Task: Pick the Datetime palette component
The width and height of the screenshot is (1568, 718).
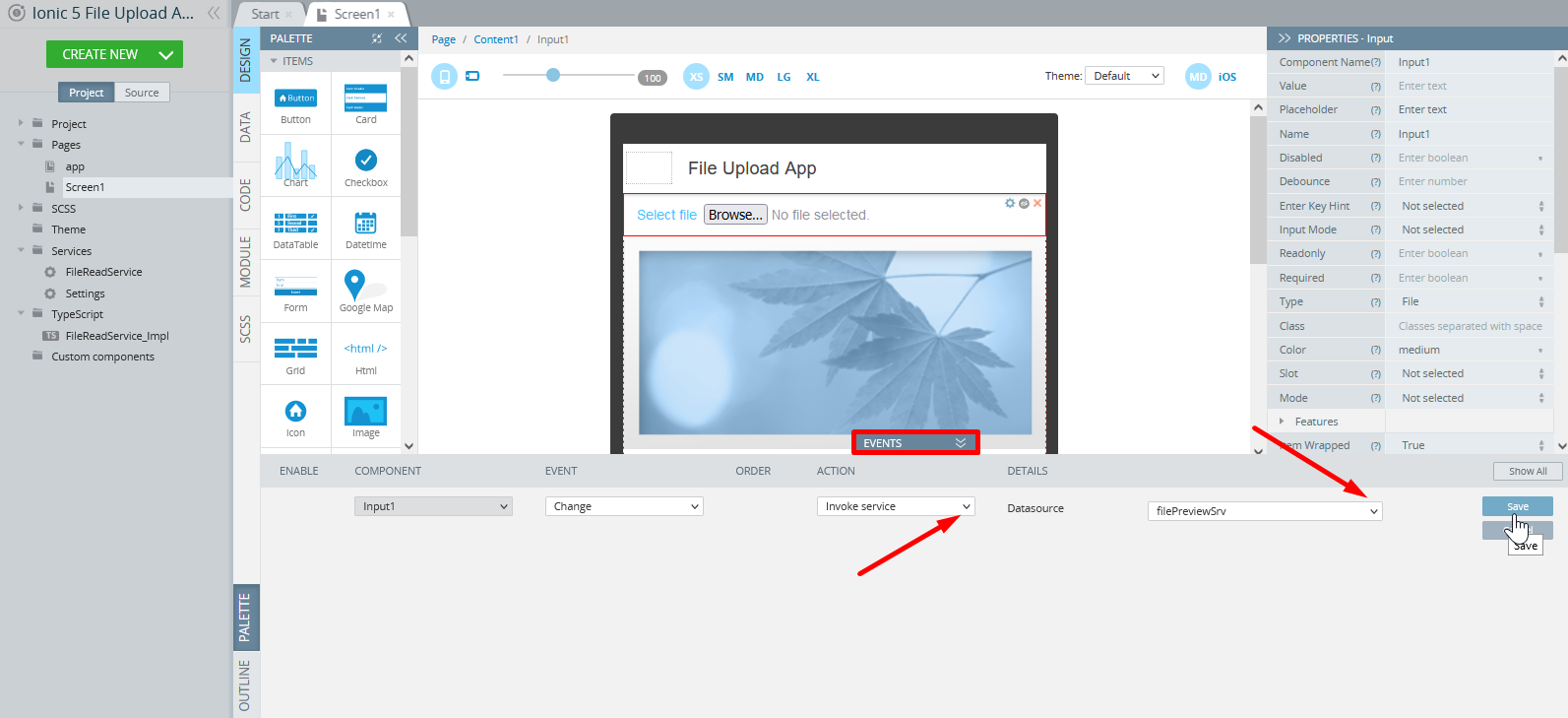Action: pyautogui.click(x=365, y=229)
